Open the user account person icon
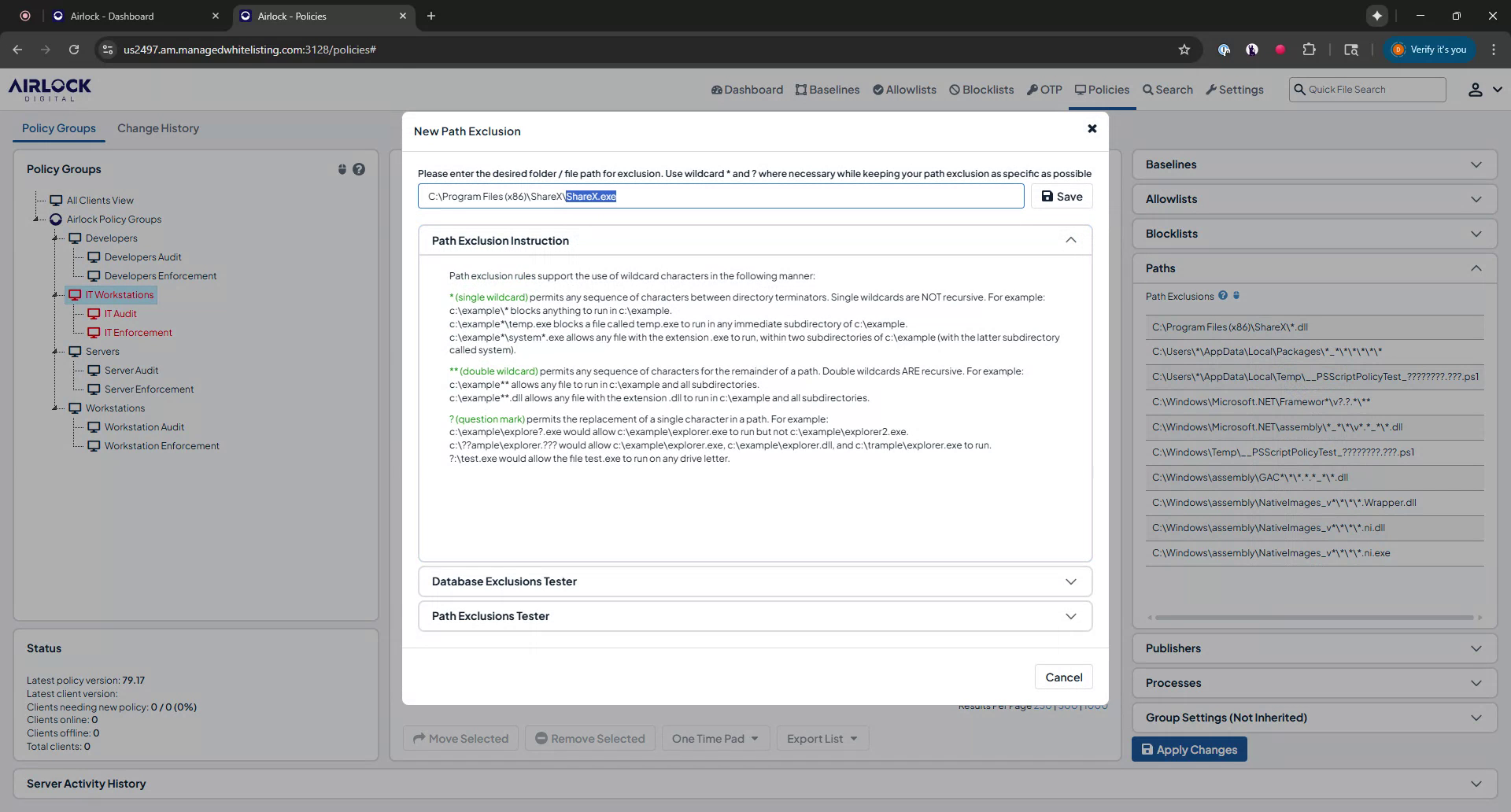This screenshot has width=1511, height=812. coord(1476,89)
